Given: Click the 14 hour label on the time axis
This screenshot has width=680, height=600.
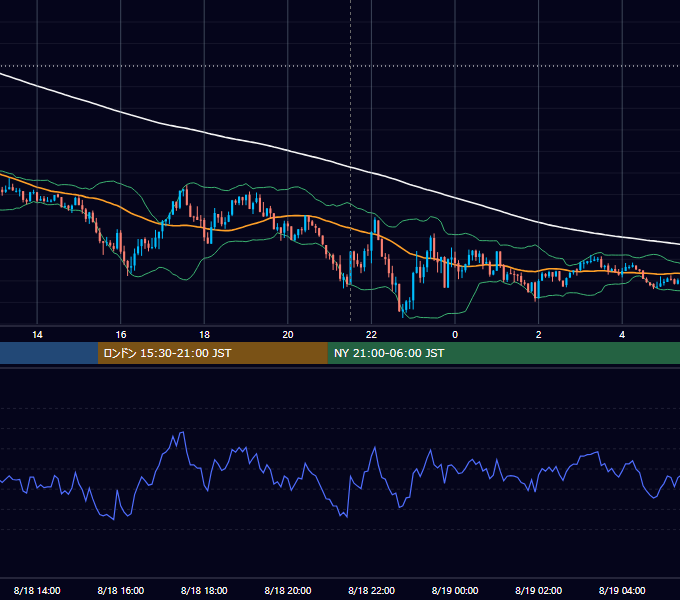Looking at the screenshot, I should coord(37,335).
